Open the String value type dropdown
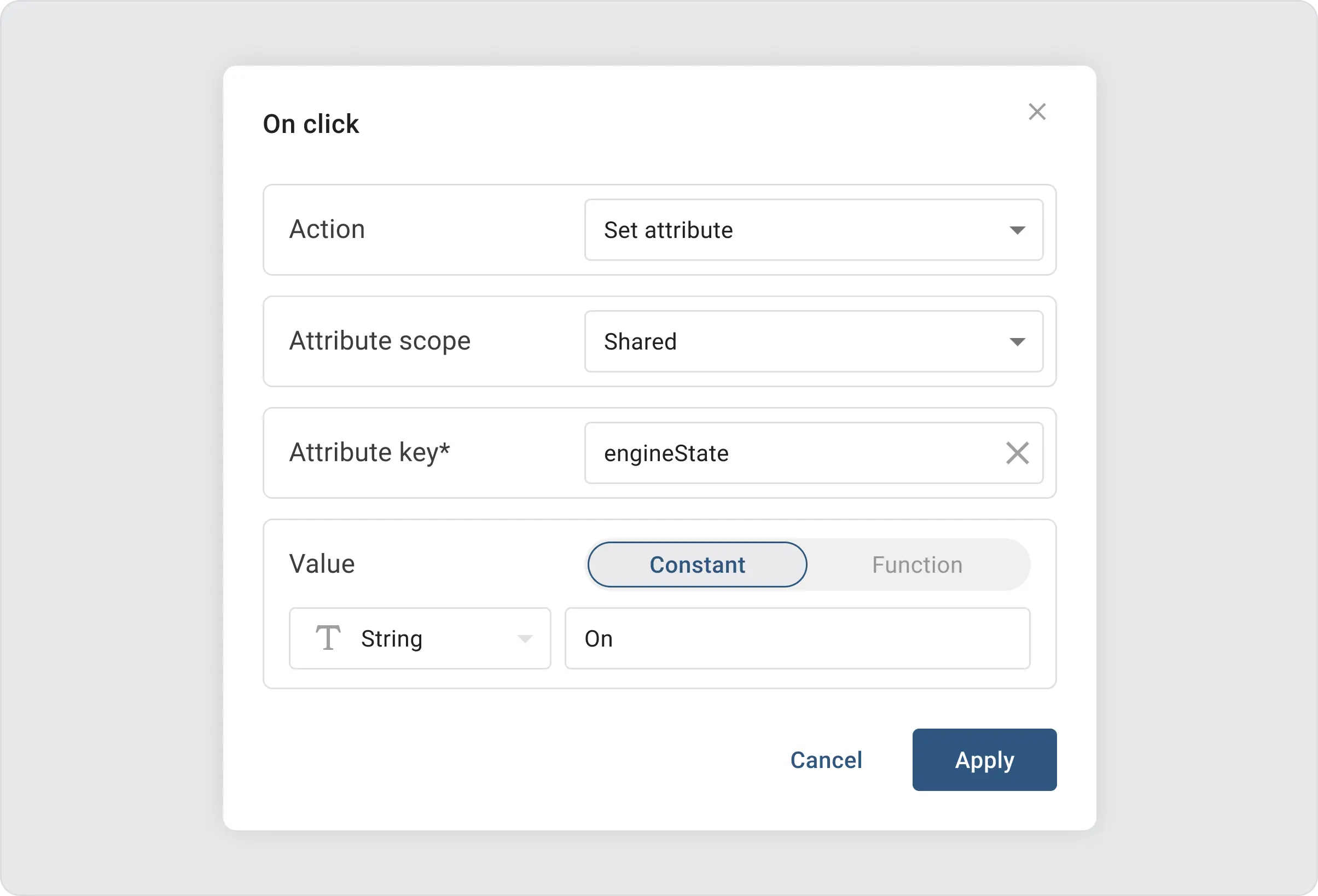1318x896 pixels. 525,638
